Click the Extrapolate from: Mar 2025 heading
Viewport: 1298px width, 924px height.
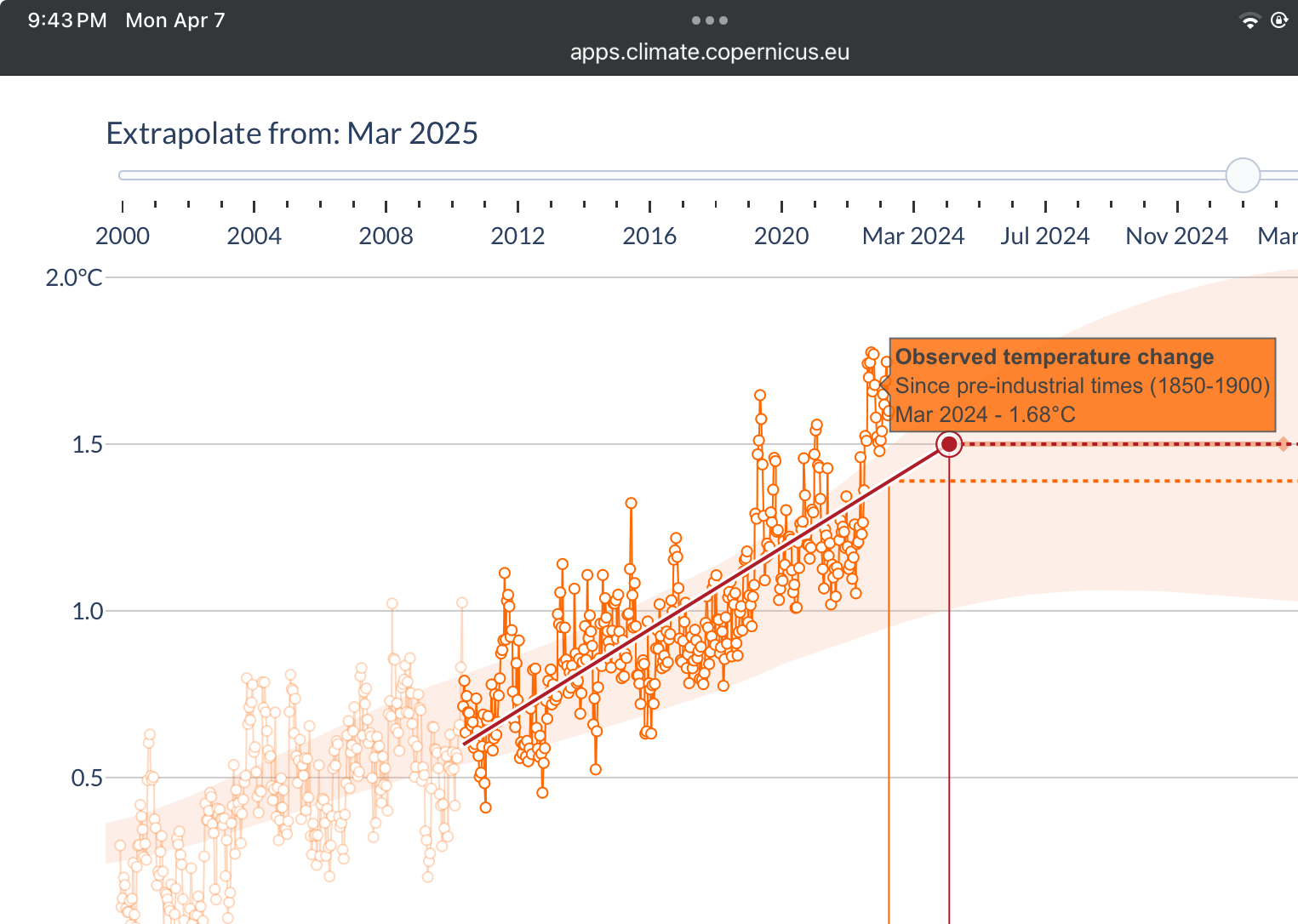coord(292,134)
